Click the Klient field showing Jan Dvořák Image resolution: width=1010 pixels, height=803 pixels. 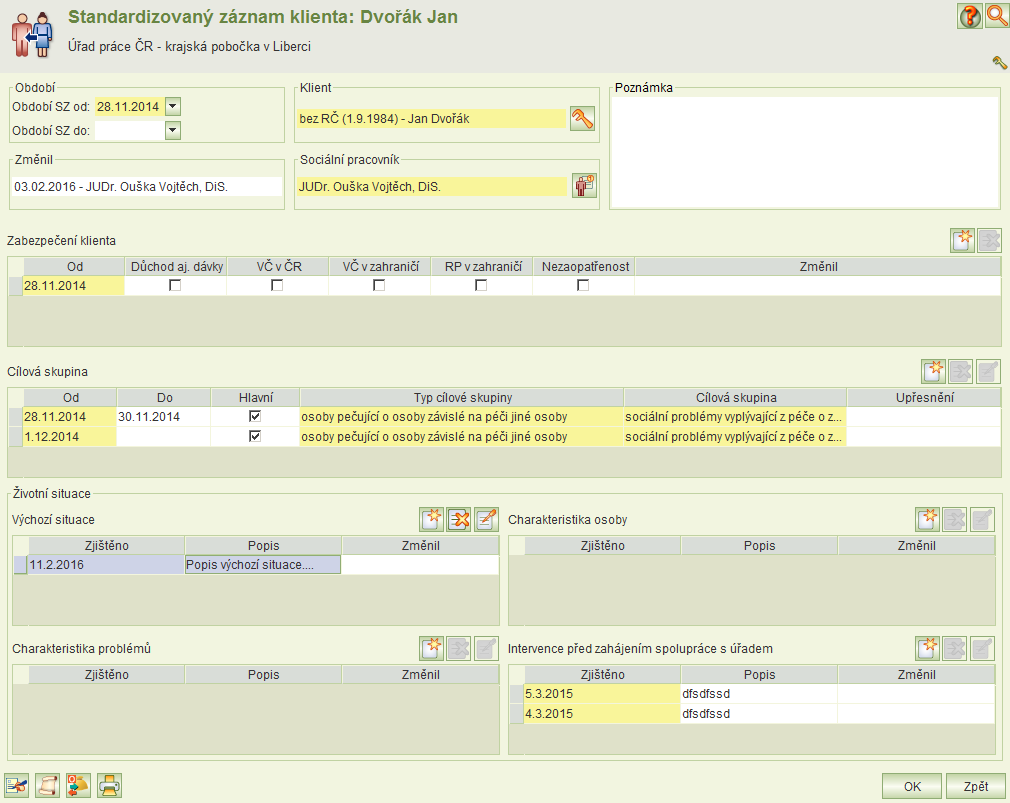431,118
